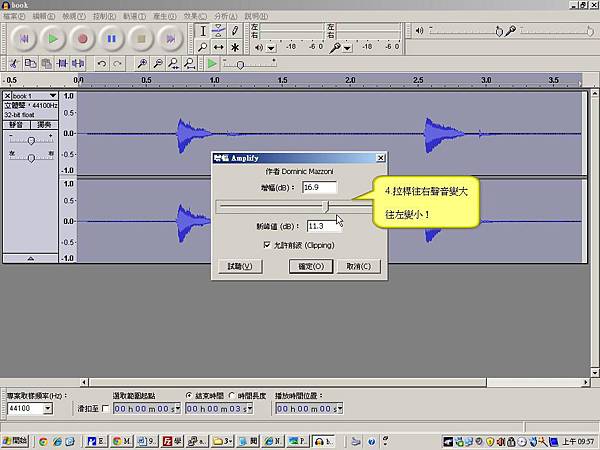Open the book 1 track name dropdown
This screenshot has height=450, width=600.
click(x=53, y=95)
